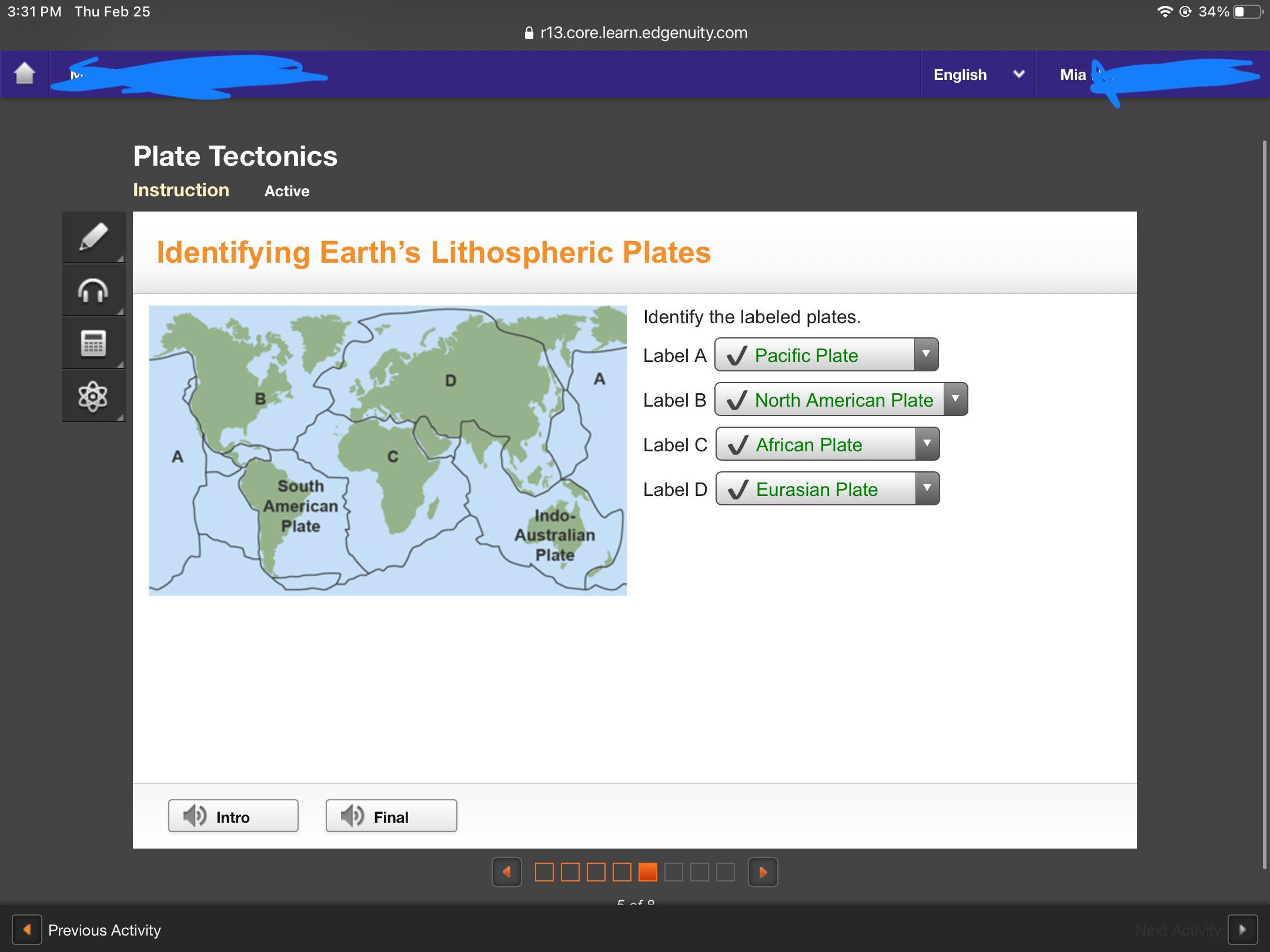This screenshot has height=952, width=1270.
Task: Select the sixth slide progress box
Action: point(674,872)
